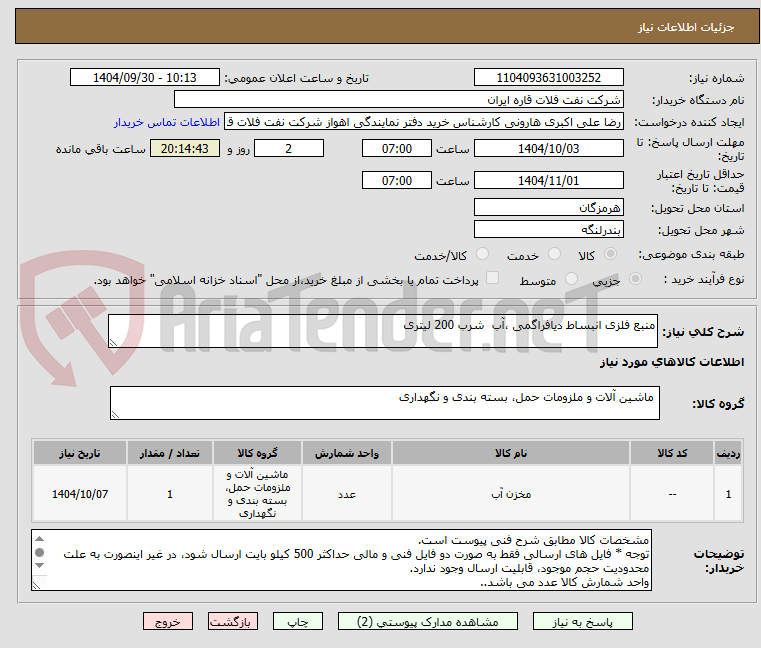Click the گروه کالا text area
The height and width of the screenshot is (648, 761).
[x=385, y=403]
